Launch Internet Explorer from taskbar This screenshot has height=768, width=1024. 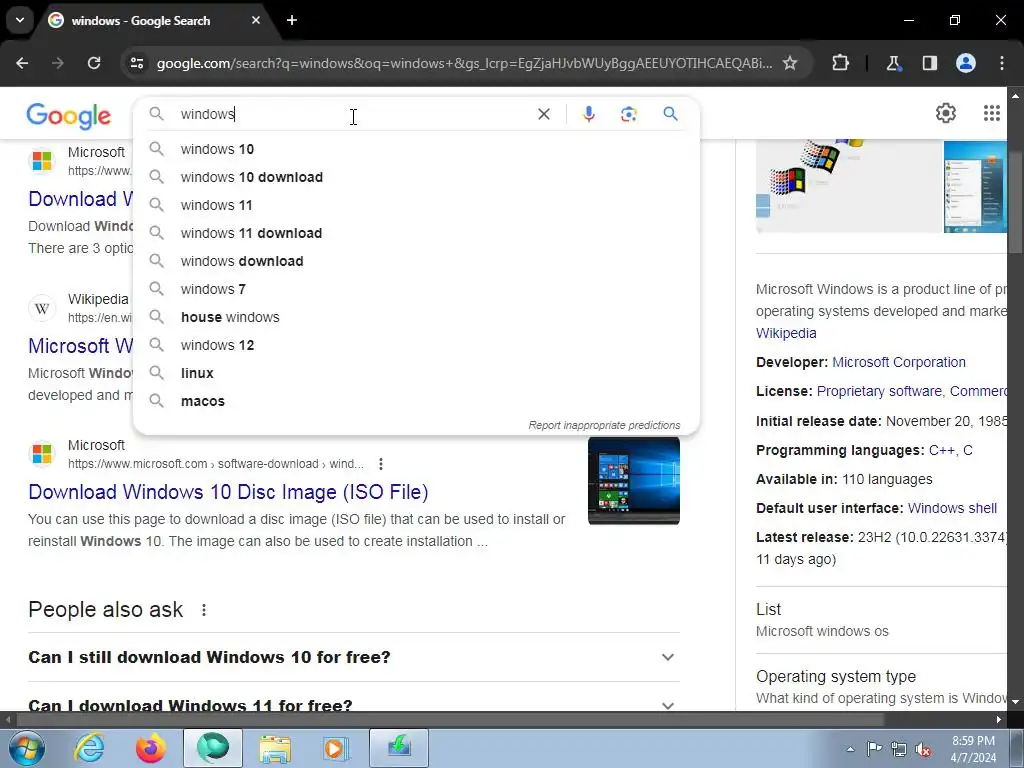89,748
